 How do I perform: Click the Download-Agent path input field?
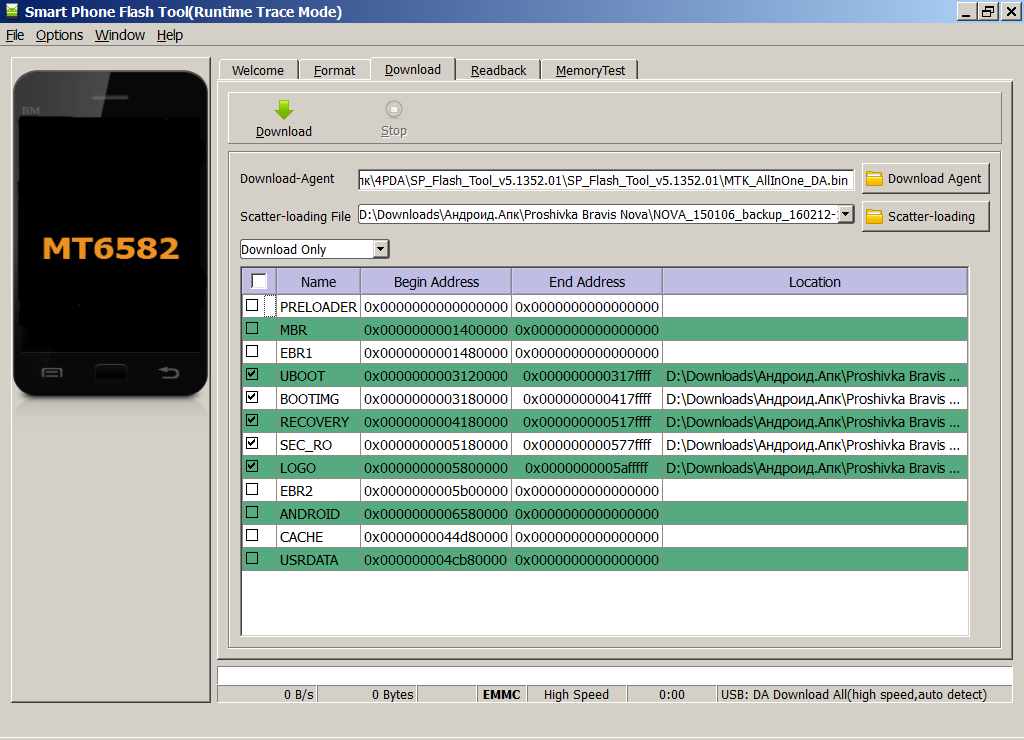tap(606, 180)
